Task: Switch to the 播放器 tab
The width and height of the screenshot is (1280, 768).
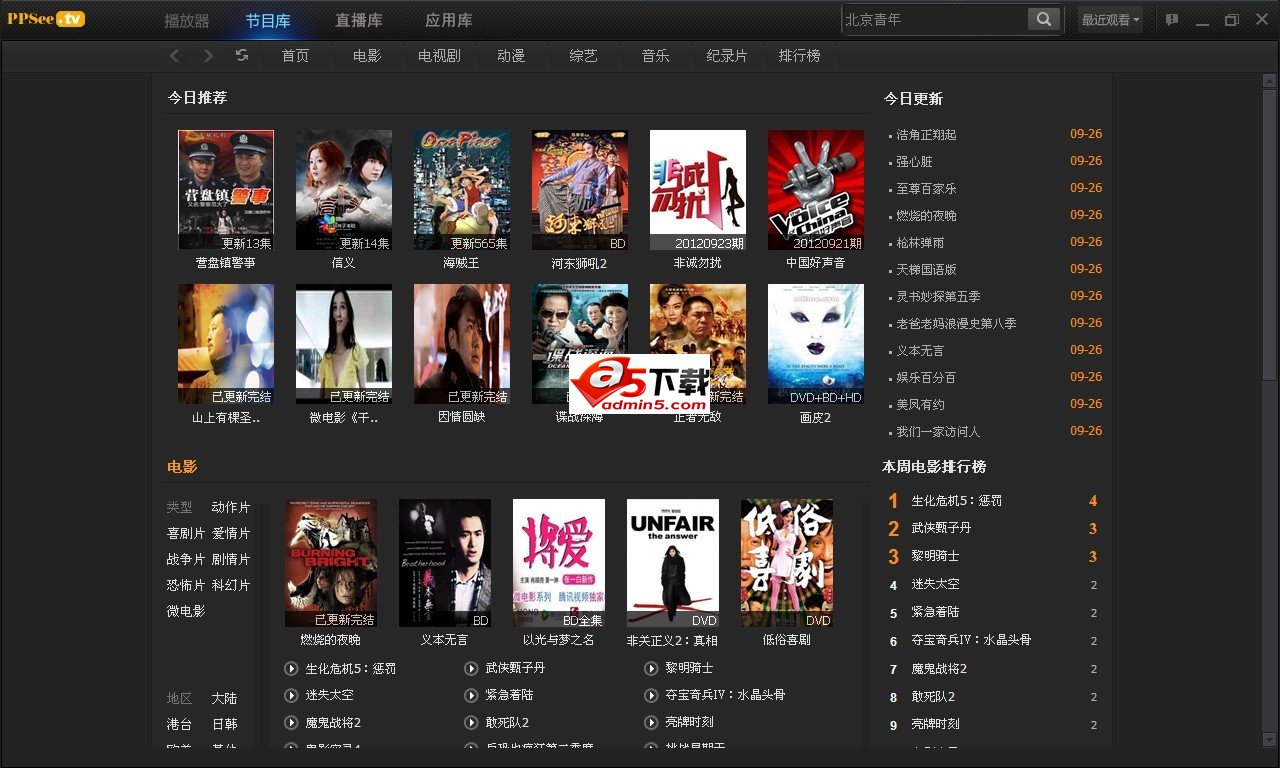Action: (x=187, y=20)
